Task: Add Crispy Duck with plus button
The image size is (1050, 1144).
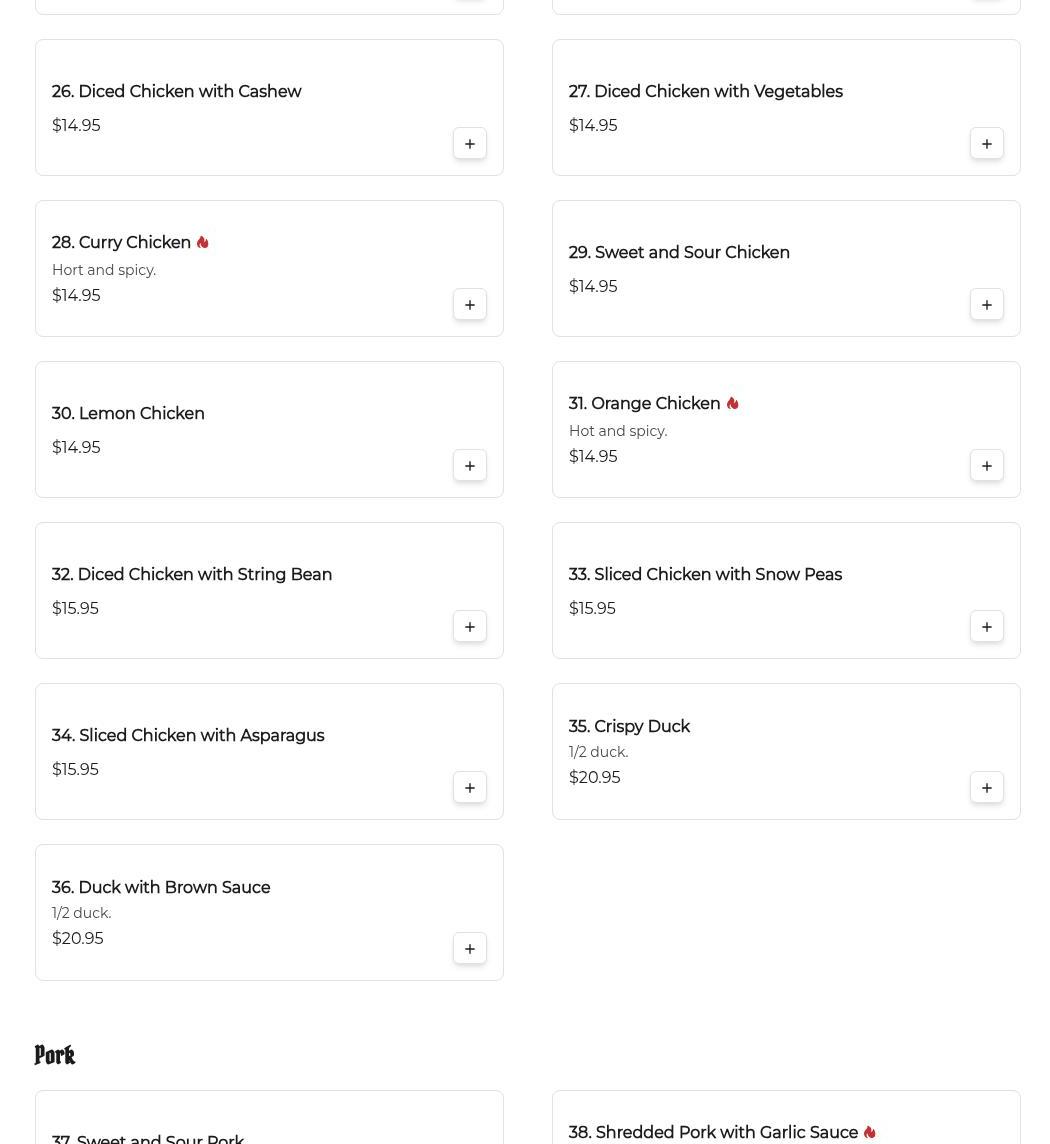Action: 986,788
